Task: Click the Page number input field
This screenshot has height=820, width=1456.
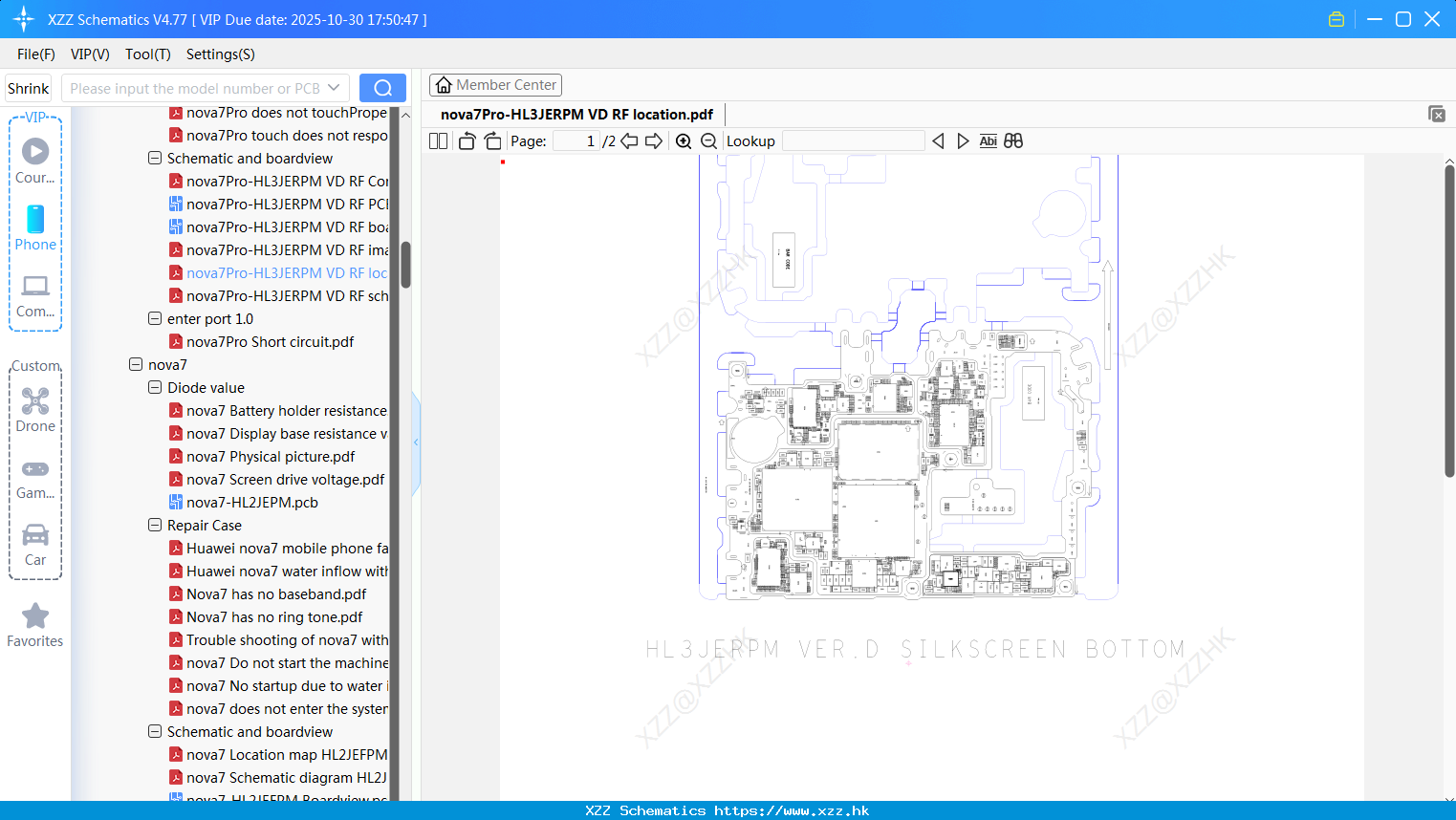Action: coord(576,141)
